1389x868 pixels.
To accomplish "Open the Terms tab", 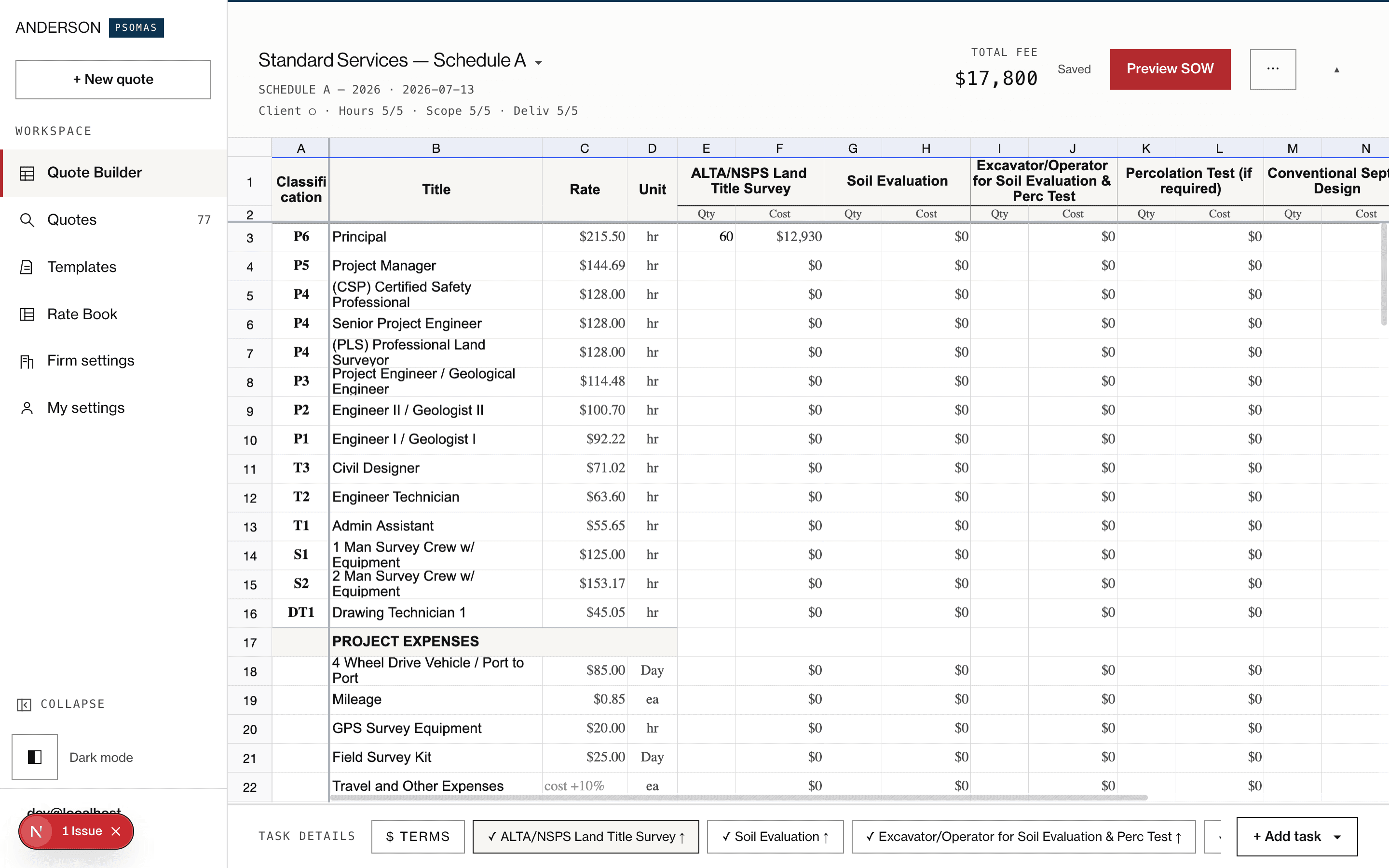I will [418, 837].
